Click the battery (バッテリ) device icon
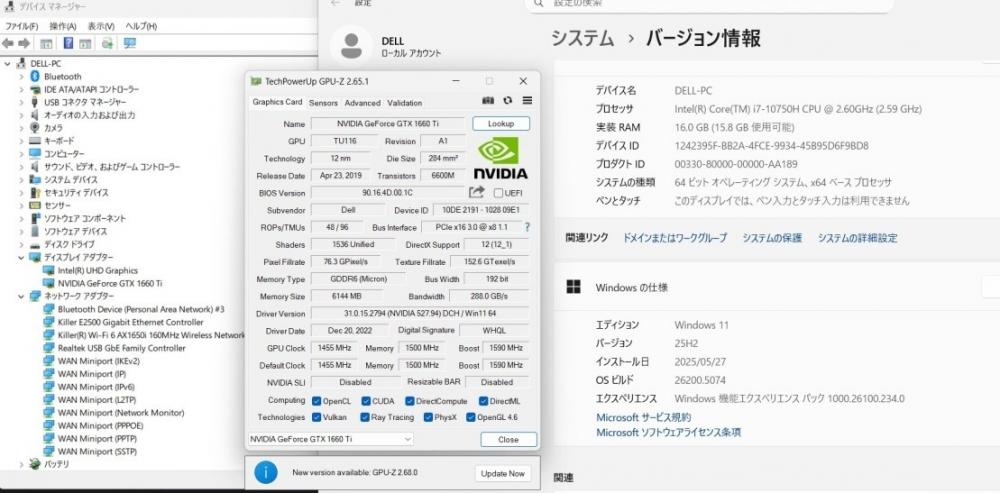1000x493 pixels. click(35, 464)
